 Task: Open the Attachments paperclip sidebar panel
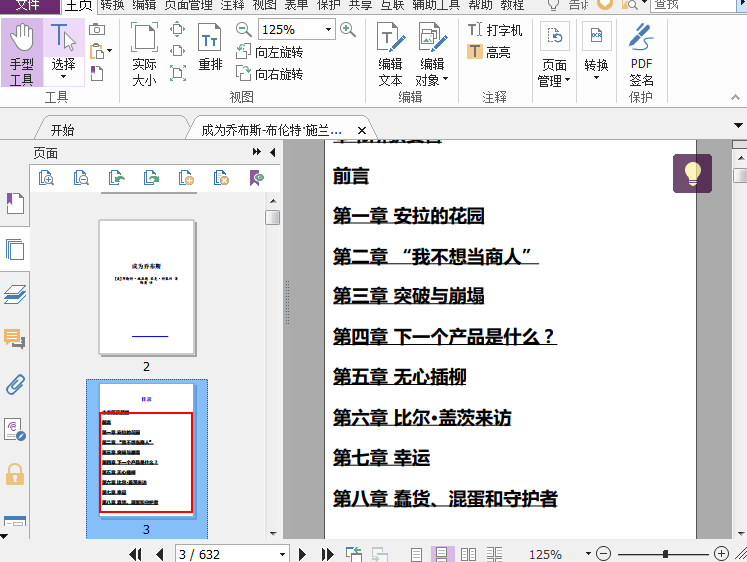pyautogui.click(x=15, y=384)
